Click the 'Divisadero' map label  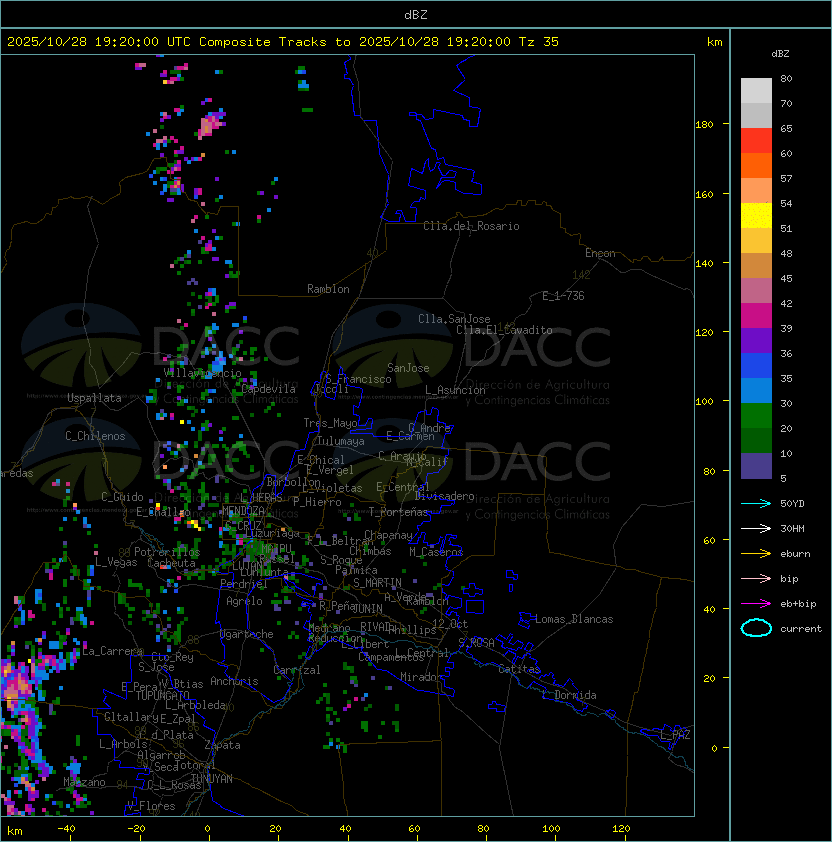pyautogui.click(x=445, y=496)
